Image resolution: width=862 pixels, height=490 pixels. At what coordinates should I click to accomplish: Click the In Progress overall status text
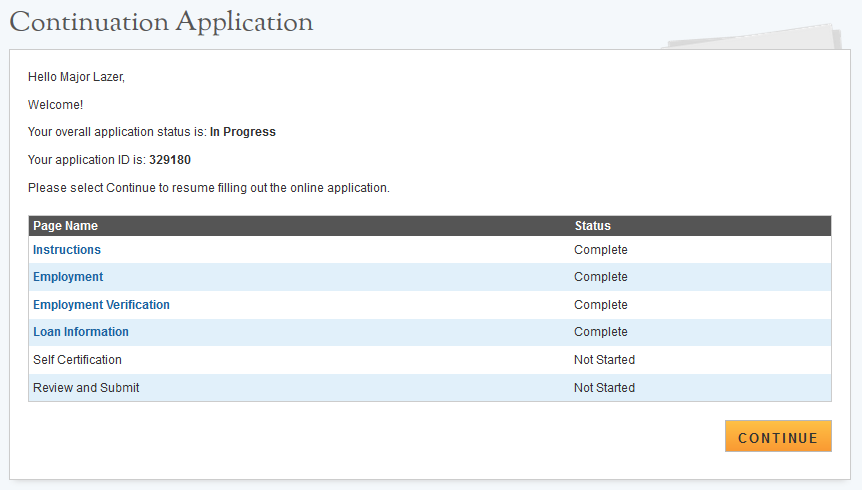[x=243, y=132]
